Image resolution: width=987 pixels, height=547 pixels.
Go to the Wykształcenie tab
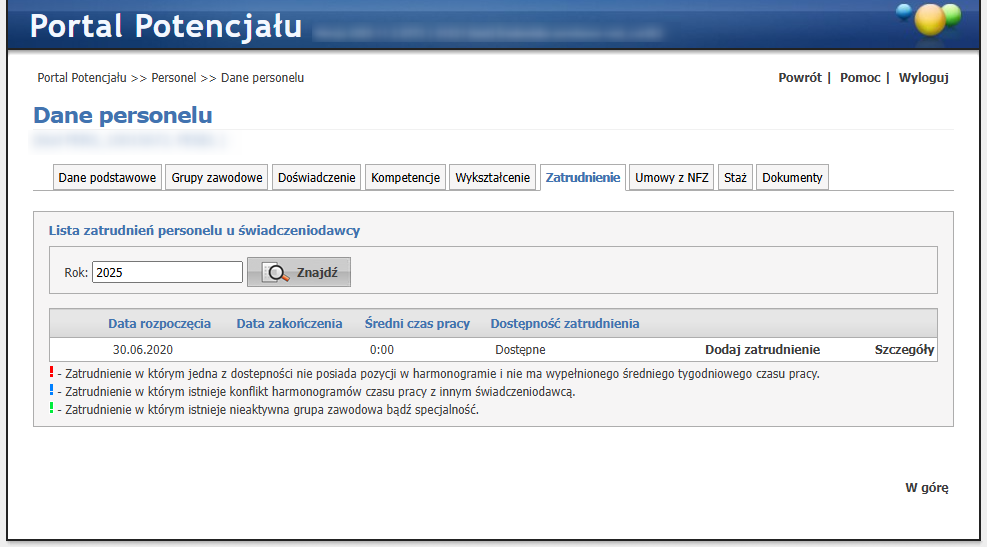click(x=492, y=178)
